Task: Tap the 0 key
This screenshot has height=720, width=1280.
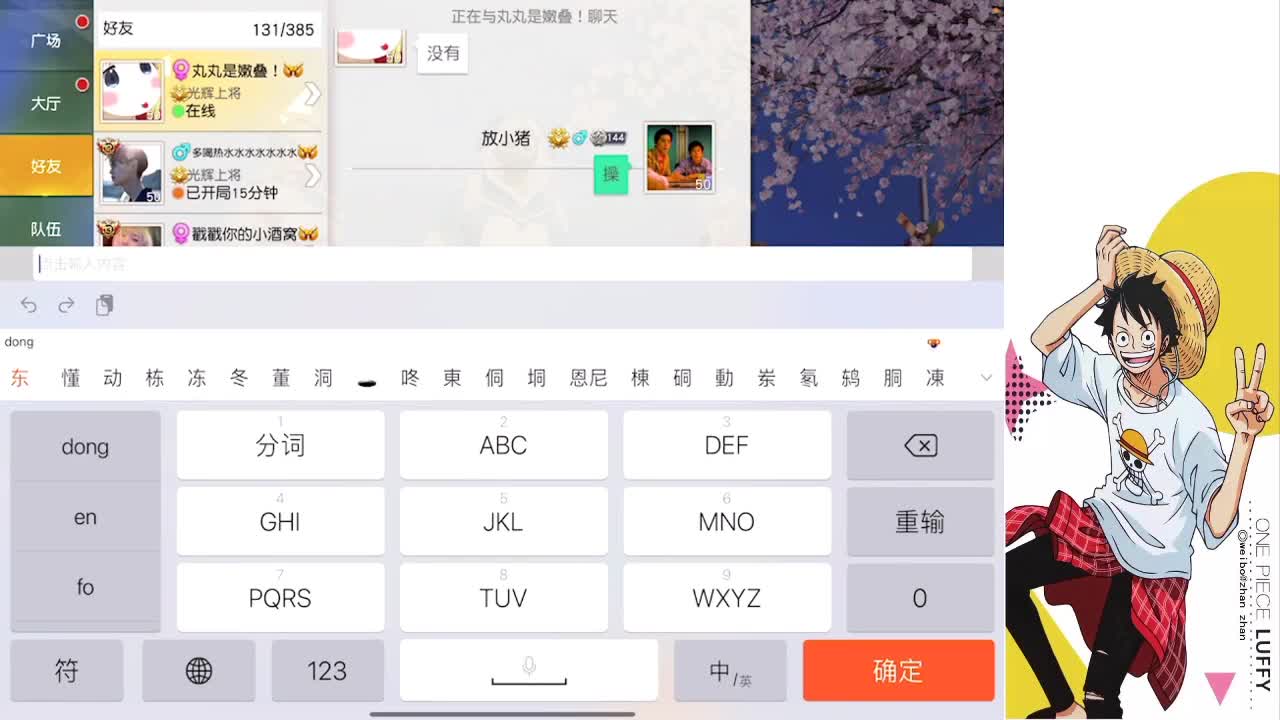Action: 920,598
